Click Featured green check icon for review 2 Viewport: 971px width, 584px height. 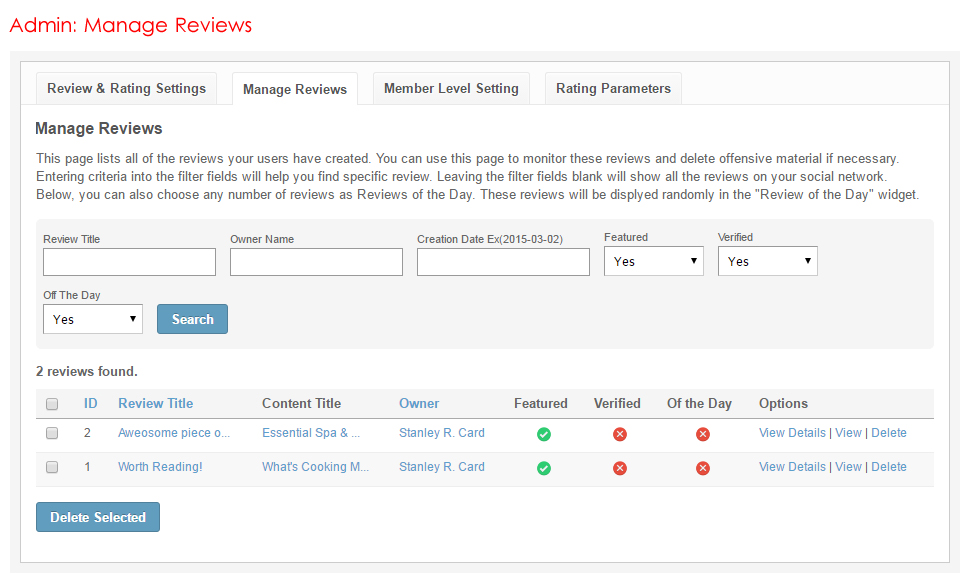point(543,434)
